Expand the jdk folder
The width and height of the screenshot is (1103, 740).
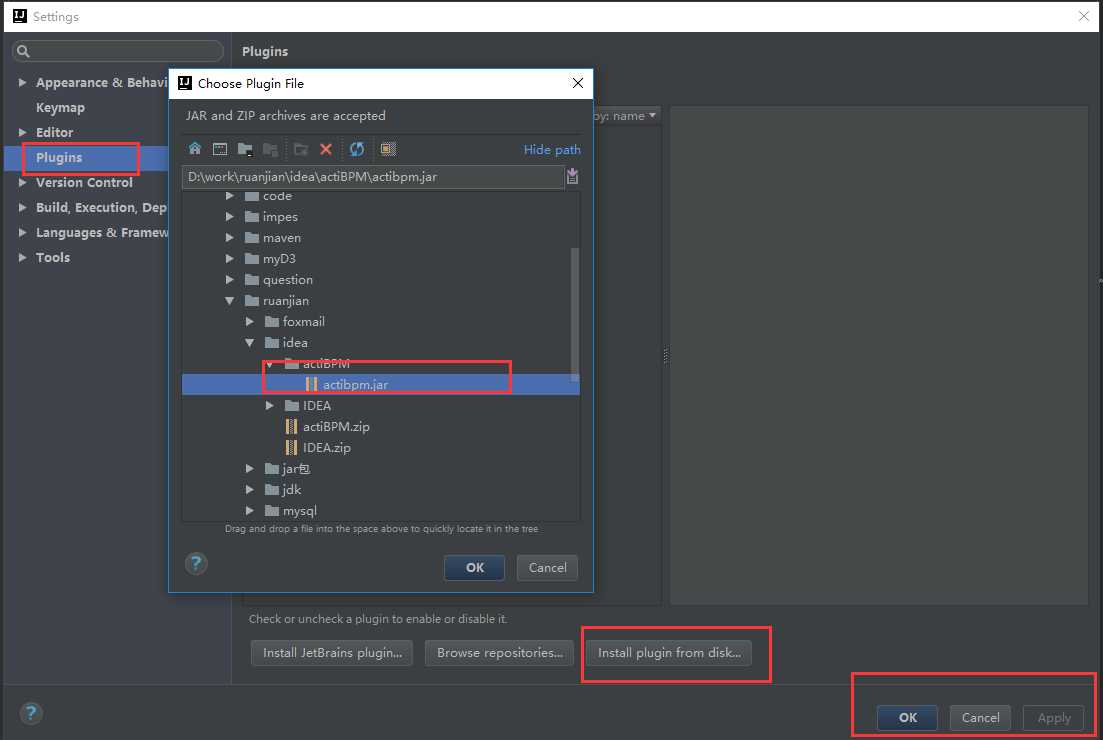(x=250, y=489)
